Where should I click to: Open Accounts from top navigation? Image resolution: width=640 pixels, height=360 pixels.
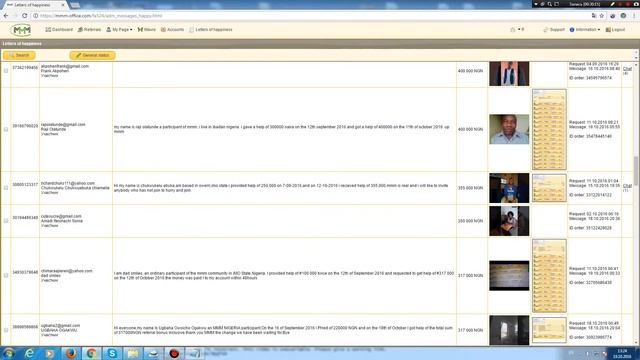point(172,29)
